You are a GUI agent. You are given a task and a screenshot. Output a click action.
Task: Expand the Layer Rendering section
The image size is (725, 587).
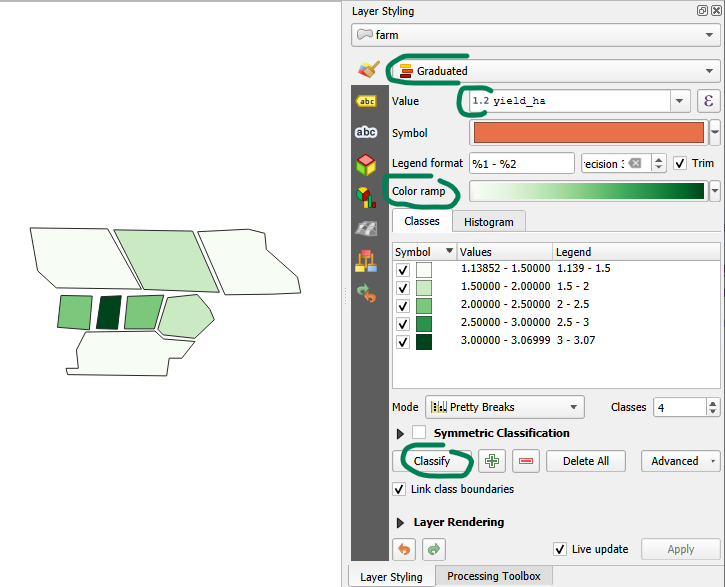pyautogui.click(x=400, y=523)
